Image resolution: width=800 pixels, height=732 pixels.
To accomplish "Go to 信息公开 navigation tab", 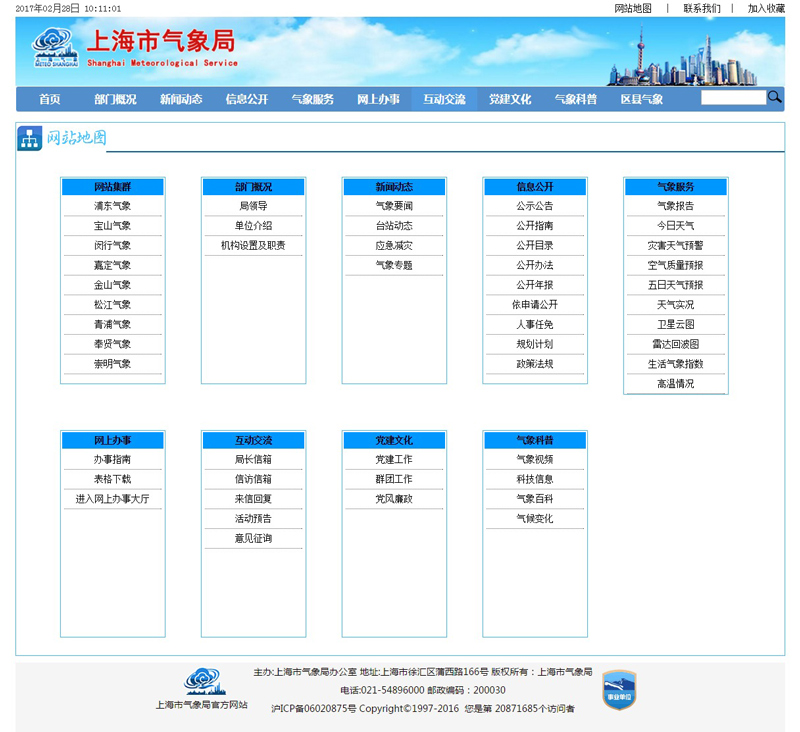I will point(247,99).
